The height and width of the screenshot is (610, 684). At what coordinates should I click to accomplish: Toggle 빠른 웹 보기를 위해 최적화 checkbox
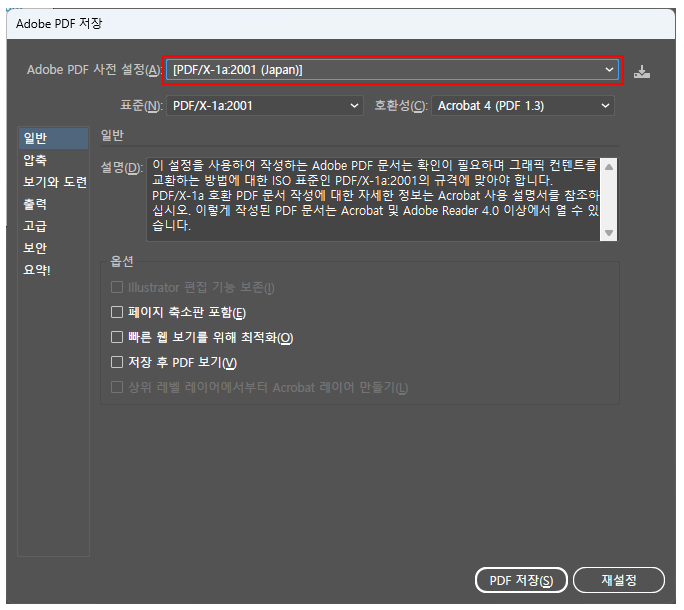point(117,338)
